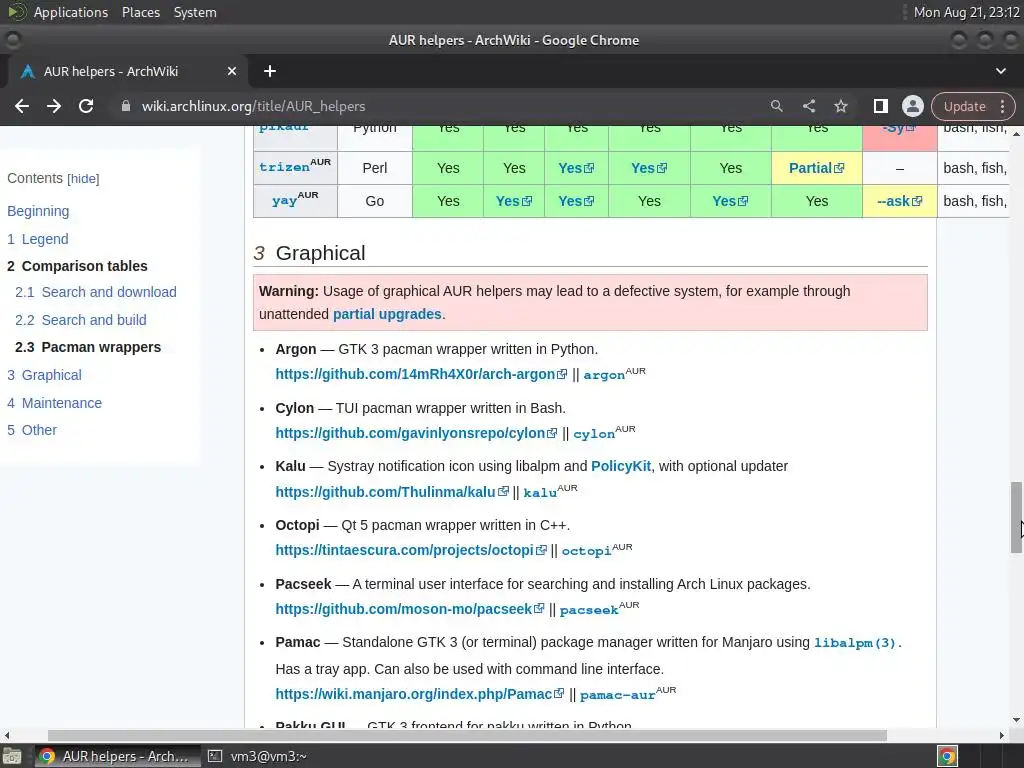This screenshot has height=768, width=1024.
Task: Open the cylon AUR package link
Action: tap(594, 434)
